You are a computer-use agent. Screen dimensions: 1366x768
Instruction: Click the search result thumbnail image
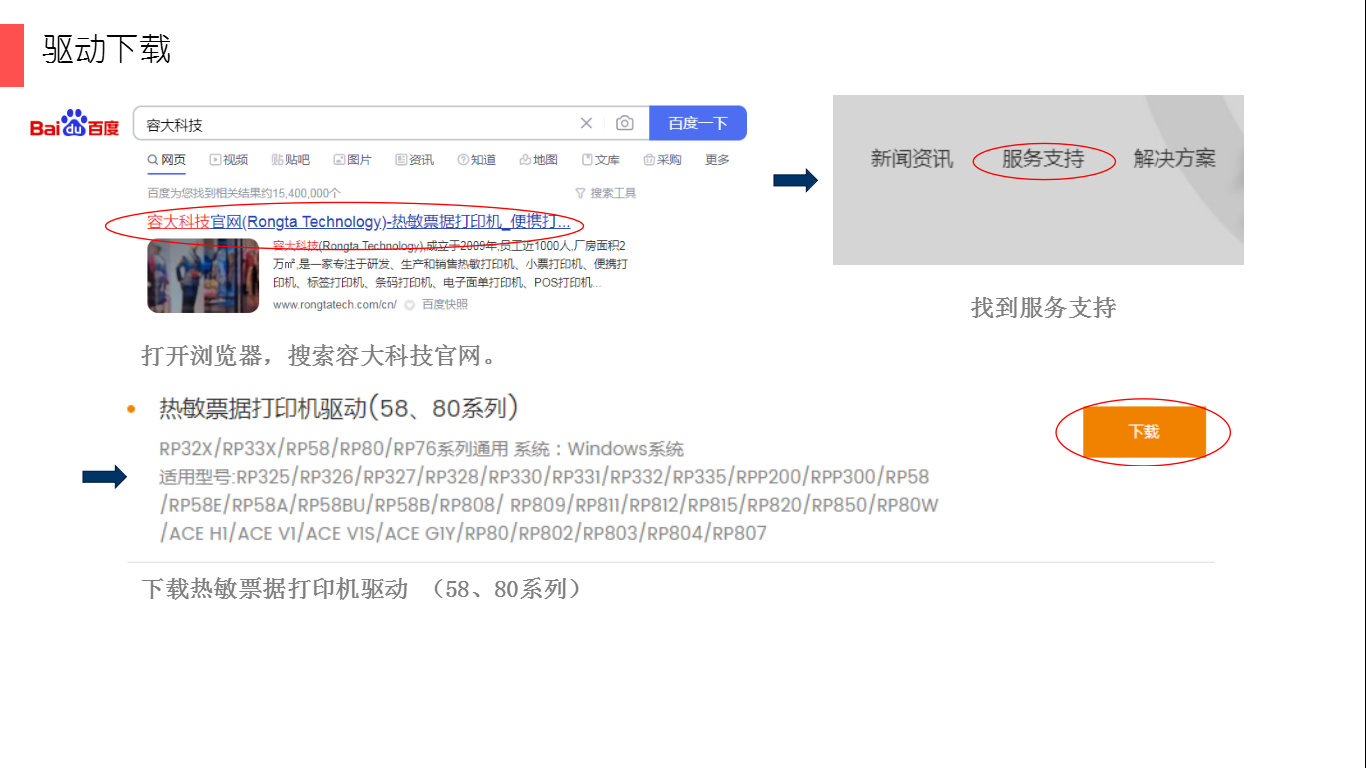pyautogui.click(x=203, y=276)
